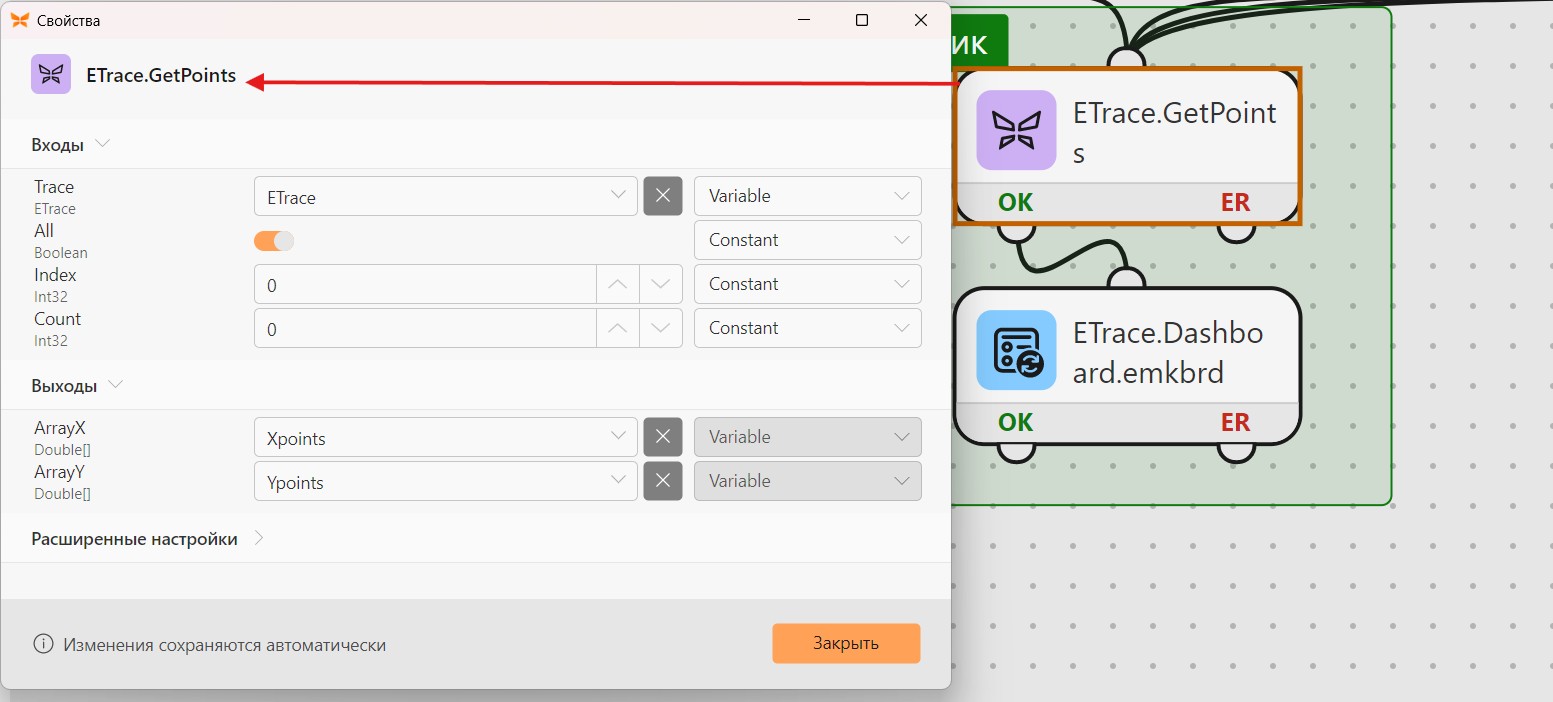The image size is (1553, 702).
Task: Clear the ArrayY Ypoints value with X button
Action: 662,481
